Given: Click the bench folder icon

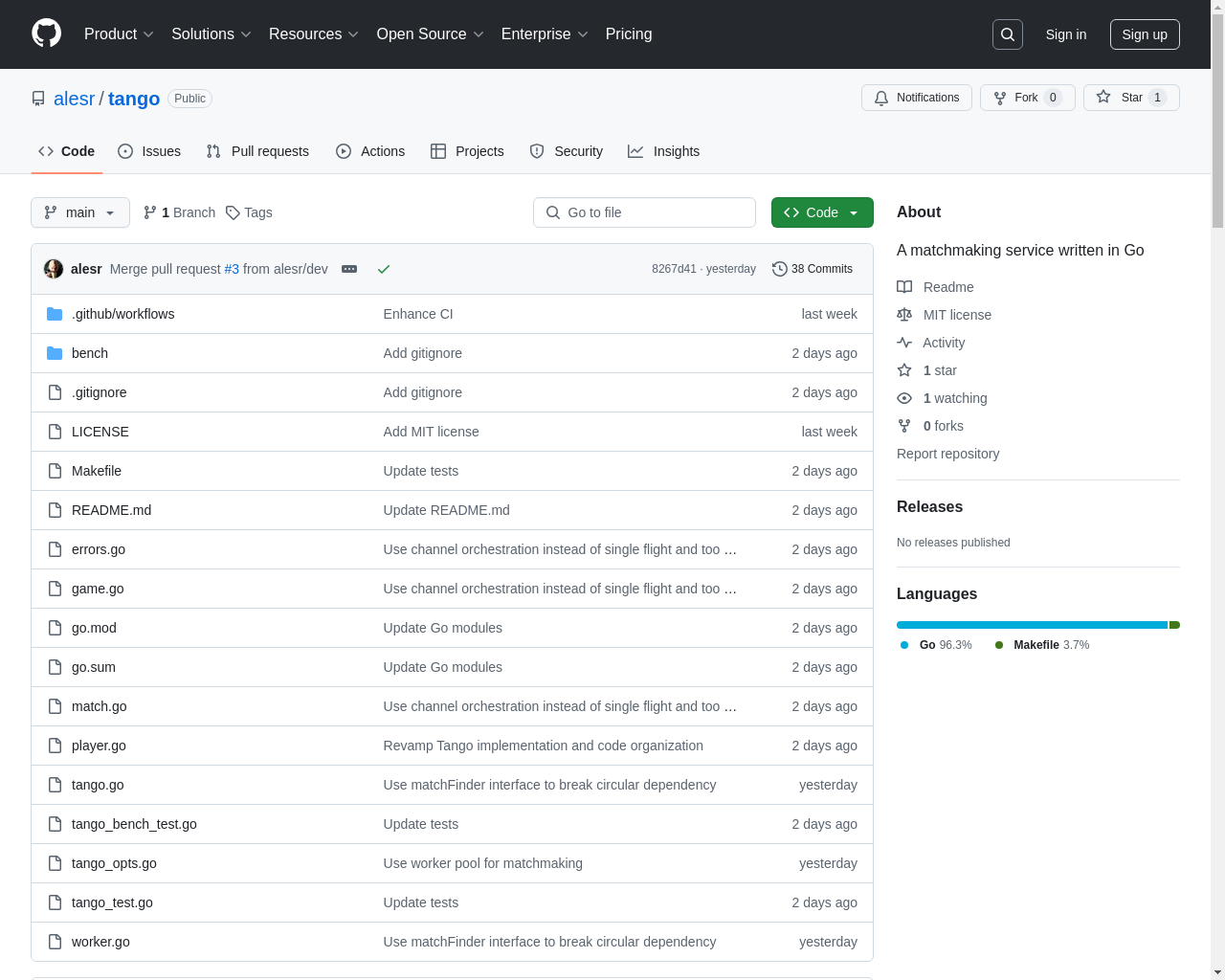Looking at the screenshot, I should 55,353.
